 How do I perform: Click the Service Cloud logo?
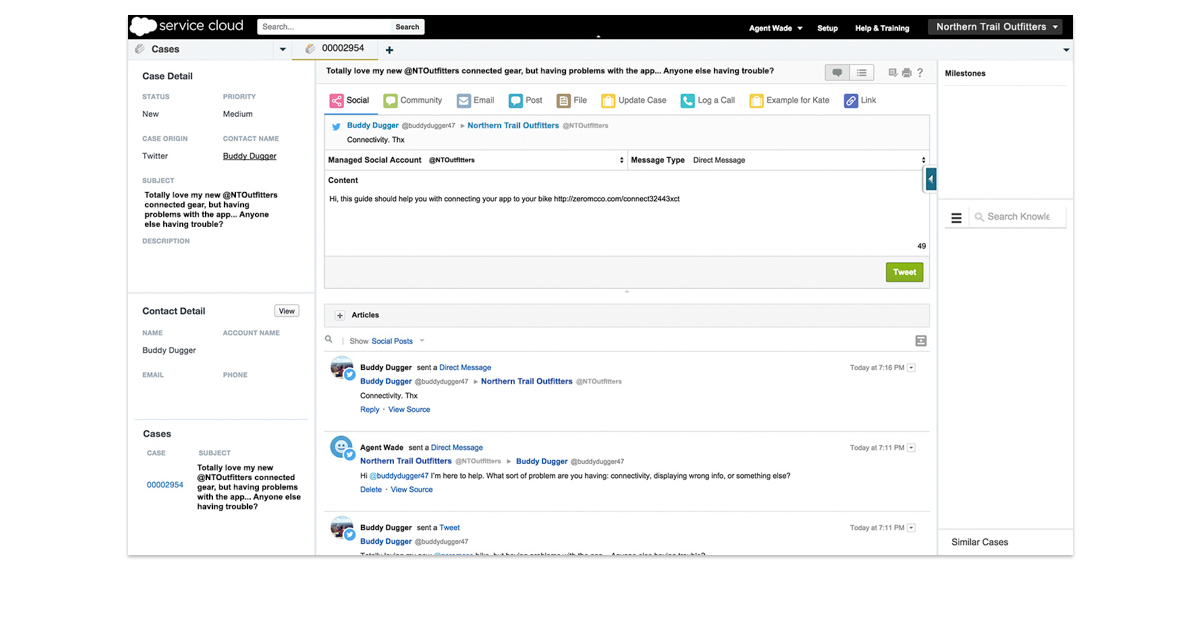tap(187, 26)
